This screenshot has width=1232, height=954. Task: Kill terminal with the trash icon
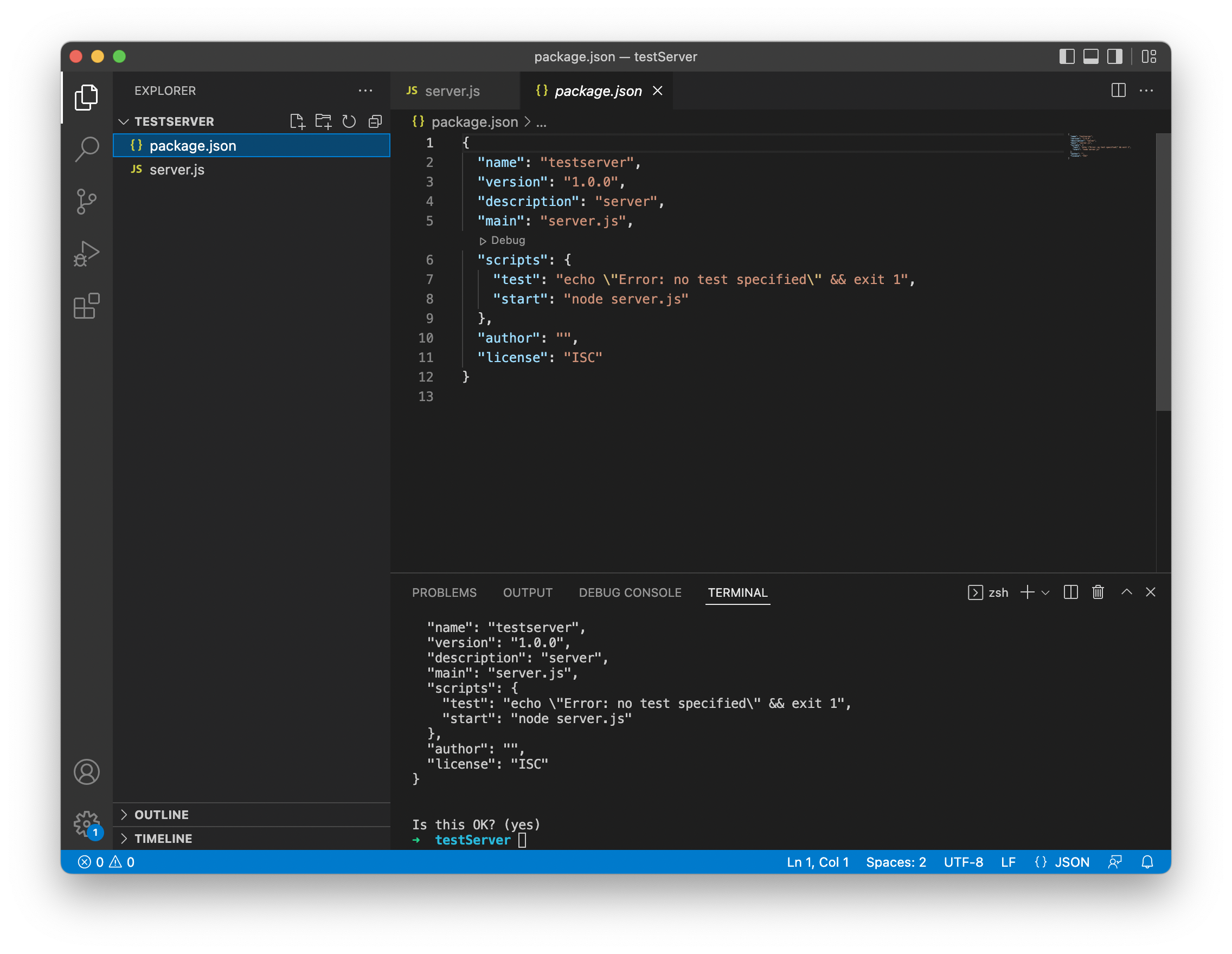[x=1097, y=592]
